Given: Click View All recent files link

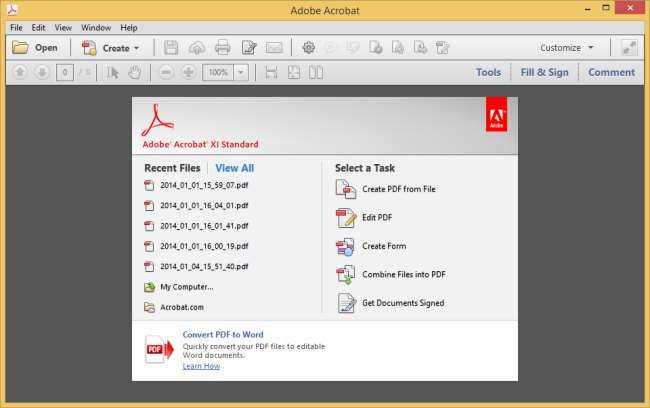Looking at the screenshot, I should coord(235,168).
